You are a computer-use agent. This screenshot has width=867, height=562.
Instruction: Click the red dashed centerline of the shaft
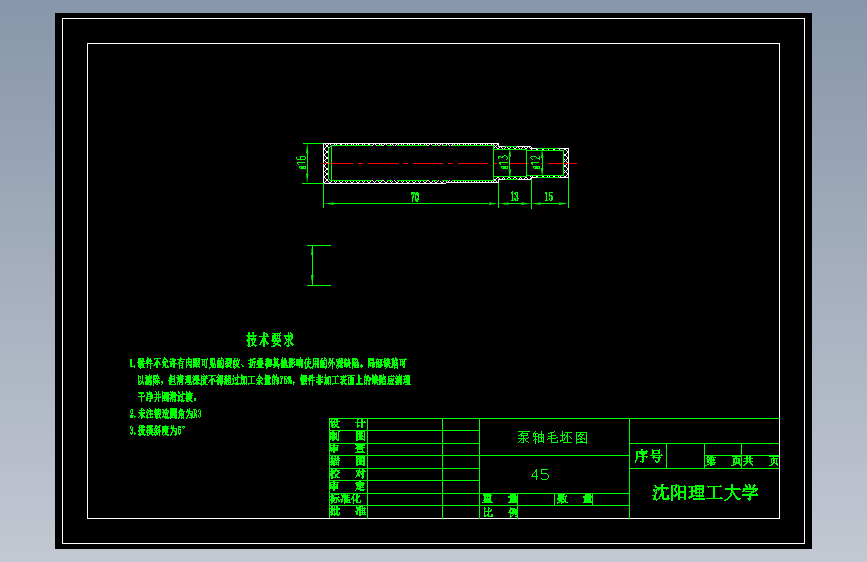[451, 163]
